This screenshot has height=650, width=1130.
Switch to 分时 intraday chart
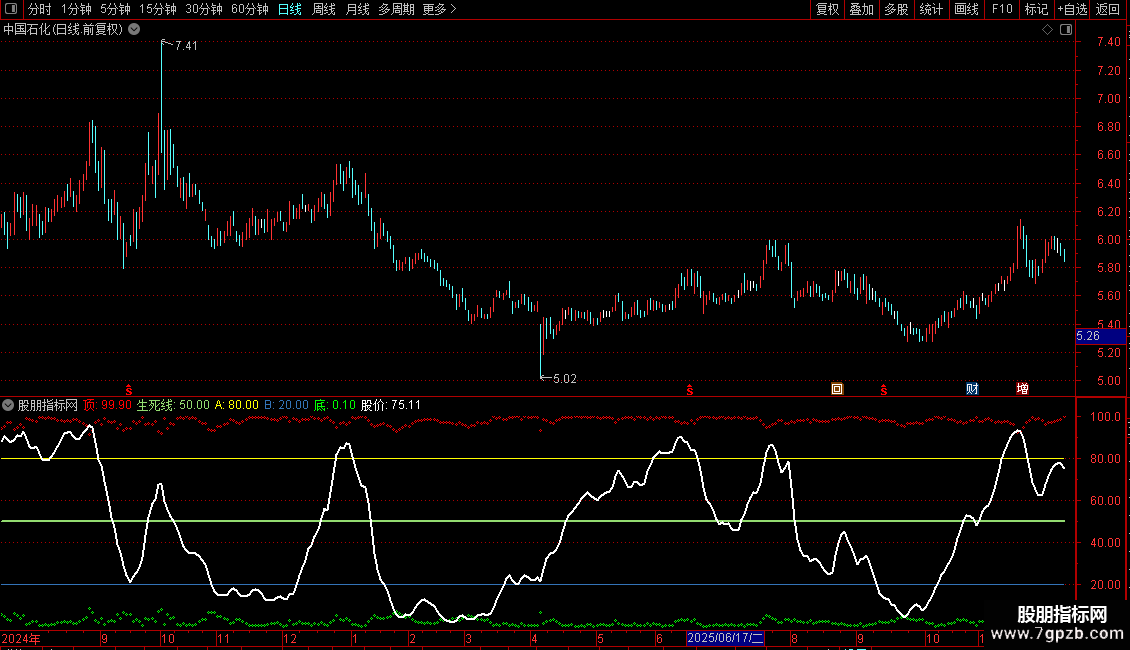tap(39, 9)
